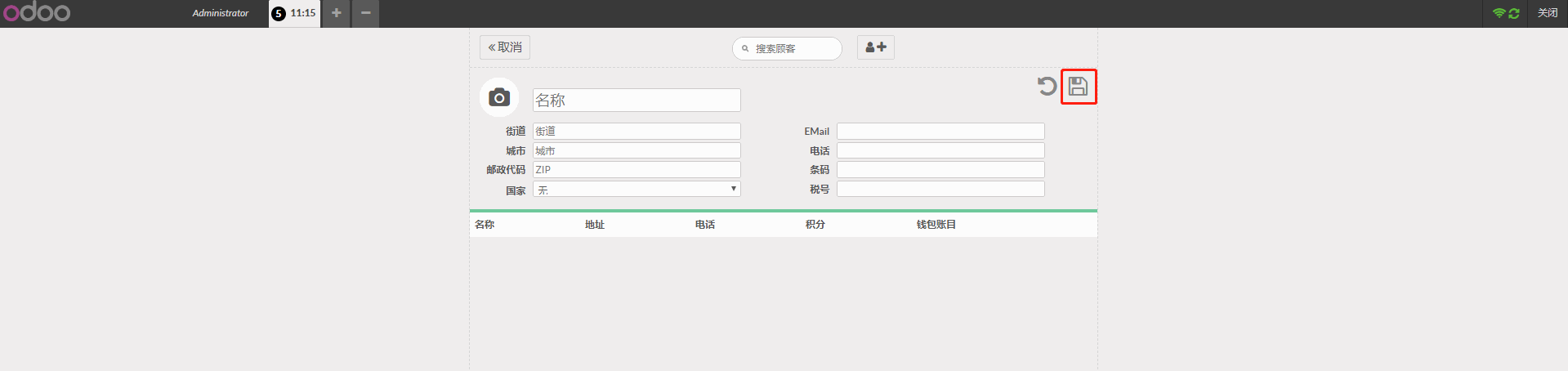Click the Administrator user name
Viewport: 1568px width, 371px height.
220,13
